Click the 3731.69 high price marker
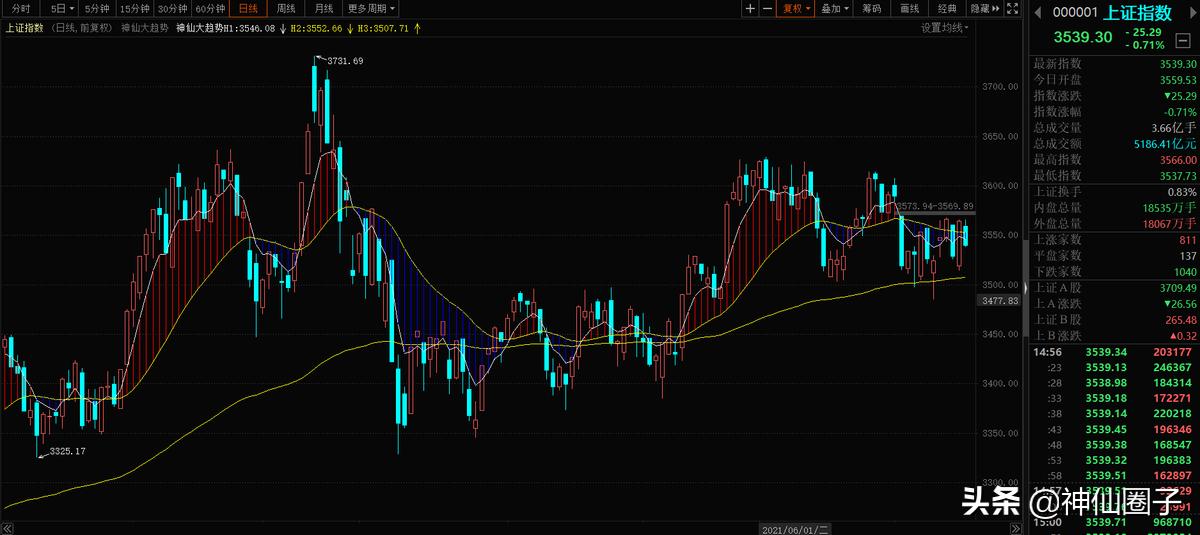The width and height of the screenshot is (1200, 535). pyautogui.click(x=345, y=61)
